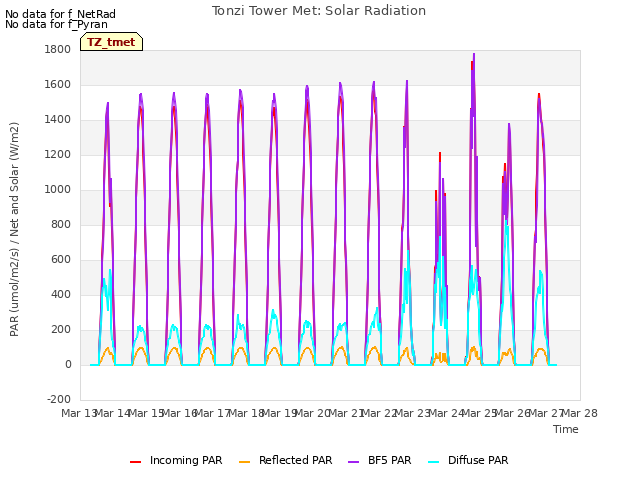Click the 1200 y-axis tick label
Image resolution: width=640 pixels, height=480 pixels.
58,155
